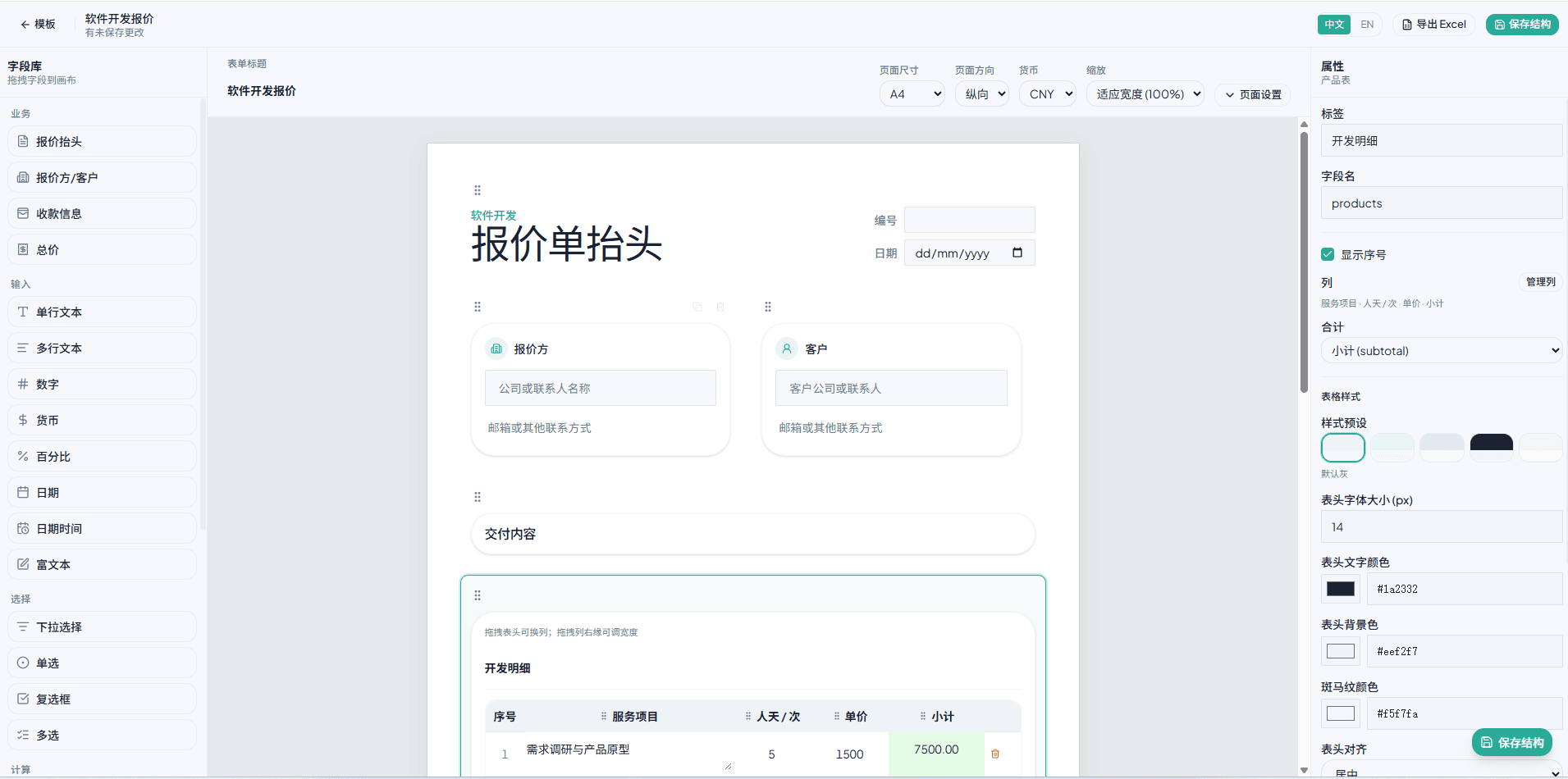Expand the 页面设置 section
The image size is (1568, 779).
[1253, 94]
